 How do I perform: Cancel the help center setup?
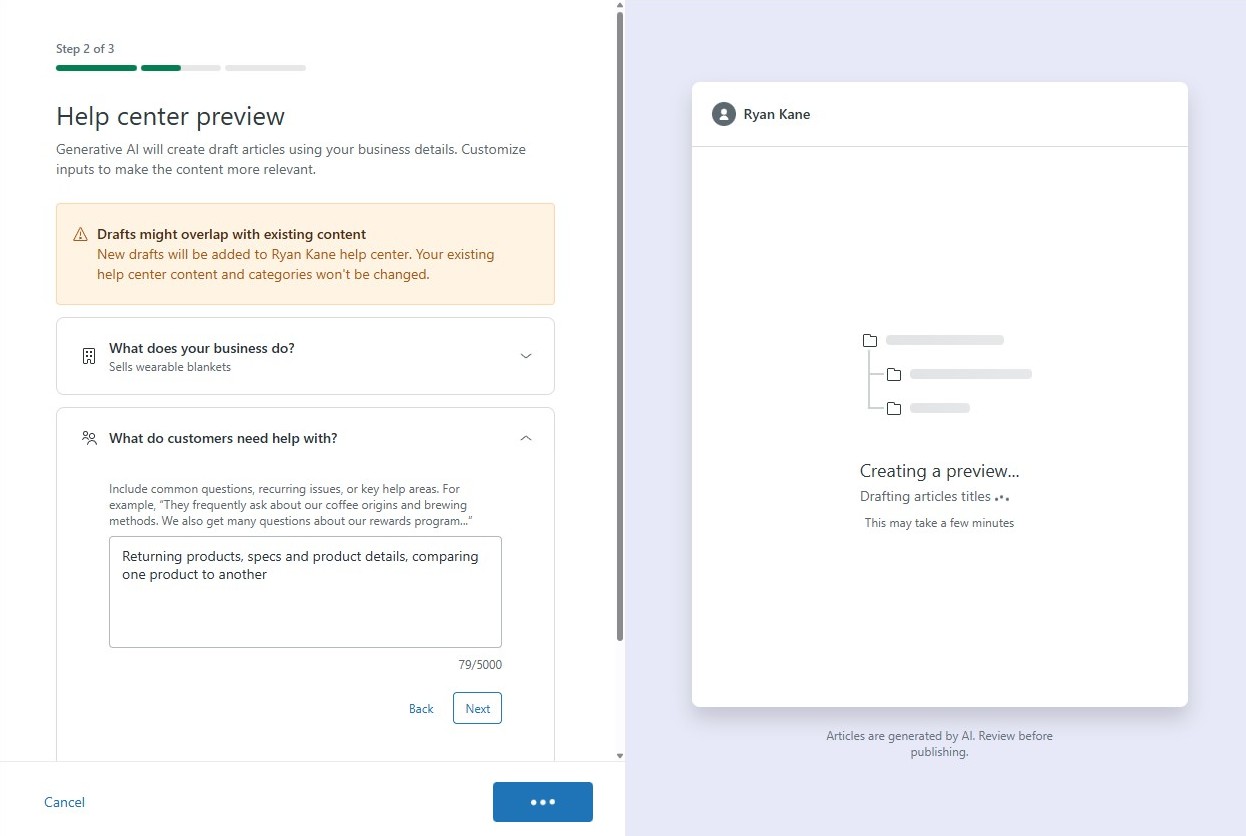click(x=63, y=801)
